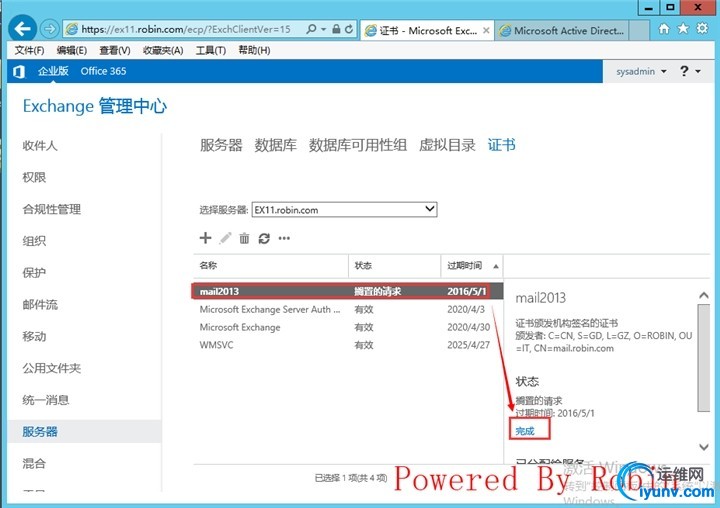Open the 数据库可用性组 sub-tab

[358, 145]
